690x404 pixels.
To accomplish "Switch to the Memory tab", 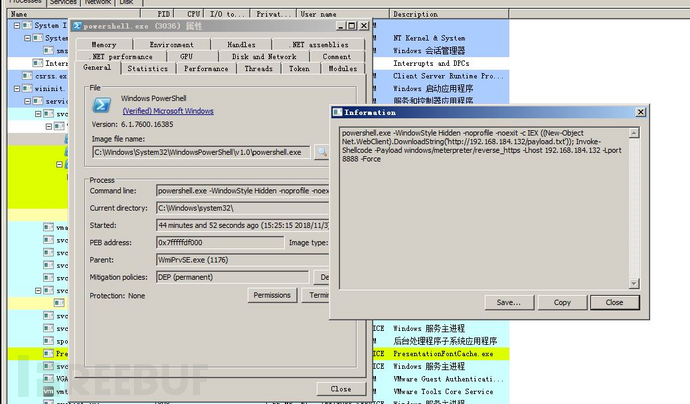I will [104, 44].
